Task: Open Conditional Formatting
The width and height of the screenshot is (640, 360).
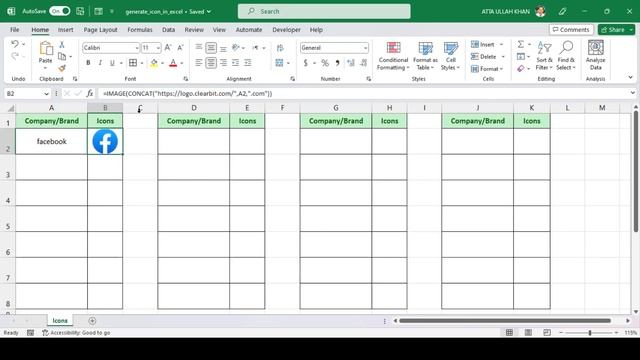Action: pyautogui.click(x=393, y=56)
